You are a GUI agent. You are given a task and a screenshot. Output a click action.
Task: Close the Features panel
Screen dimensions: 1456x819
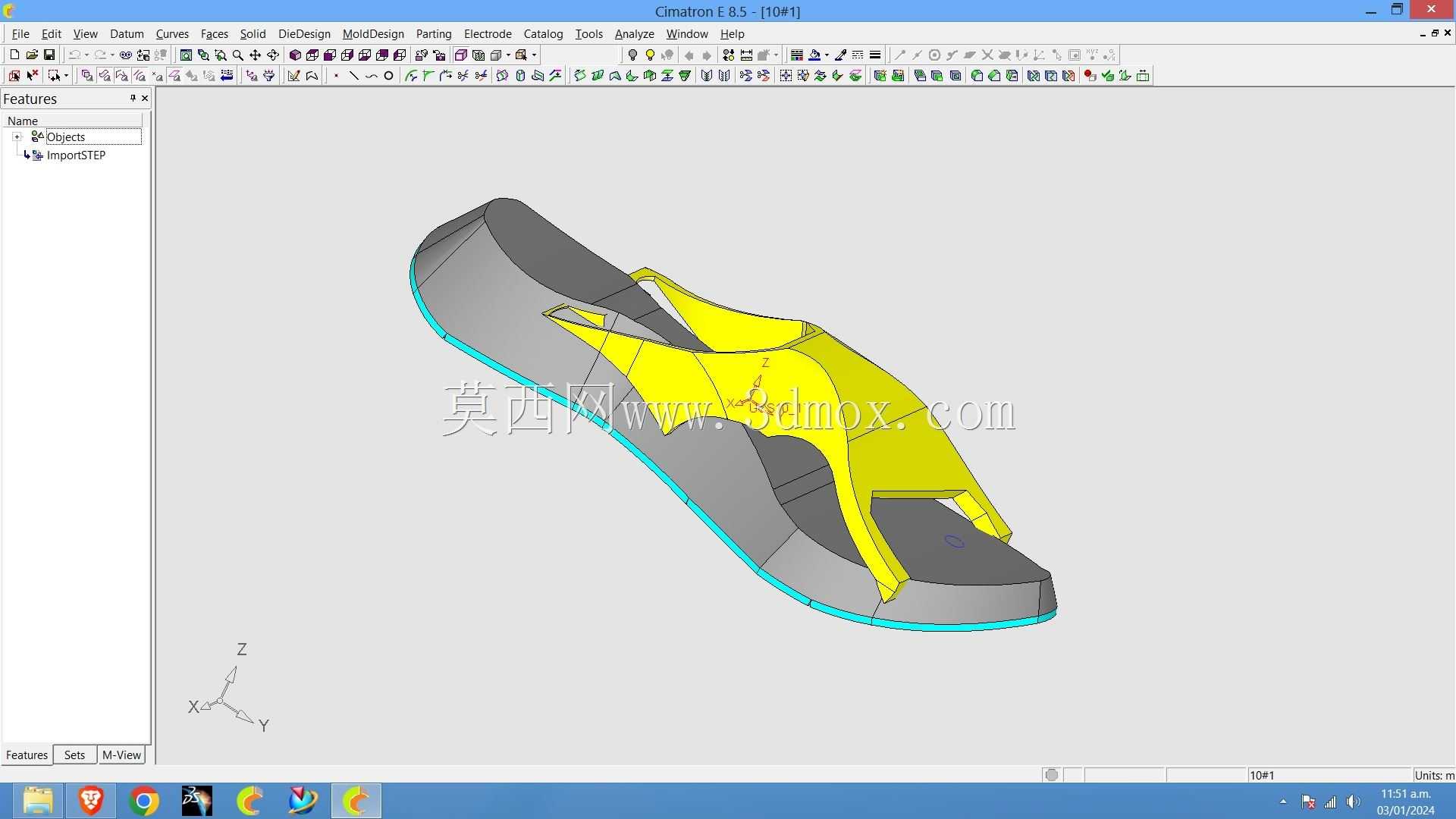pyautogui.click(x=145, y=99)
